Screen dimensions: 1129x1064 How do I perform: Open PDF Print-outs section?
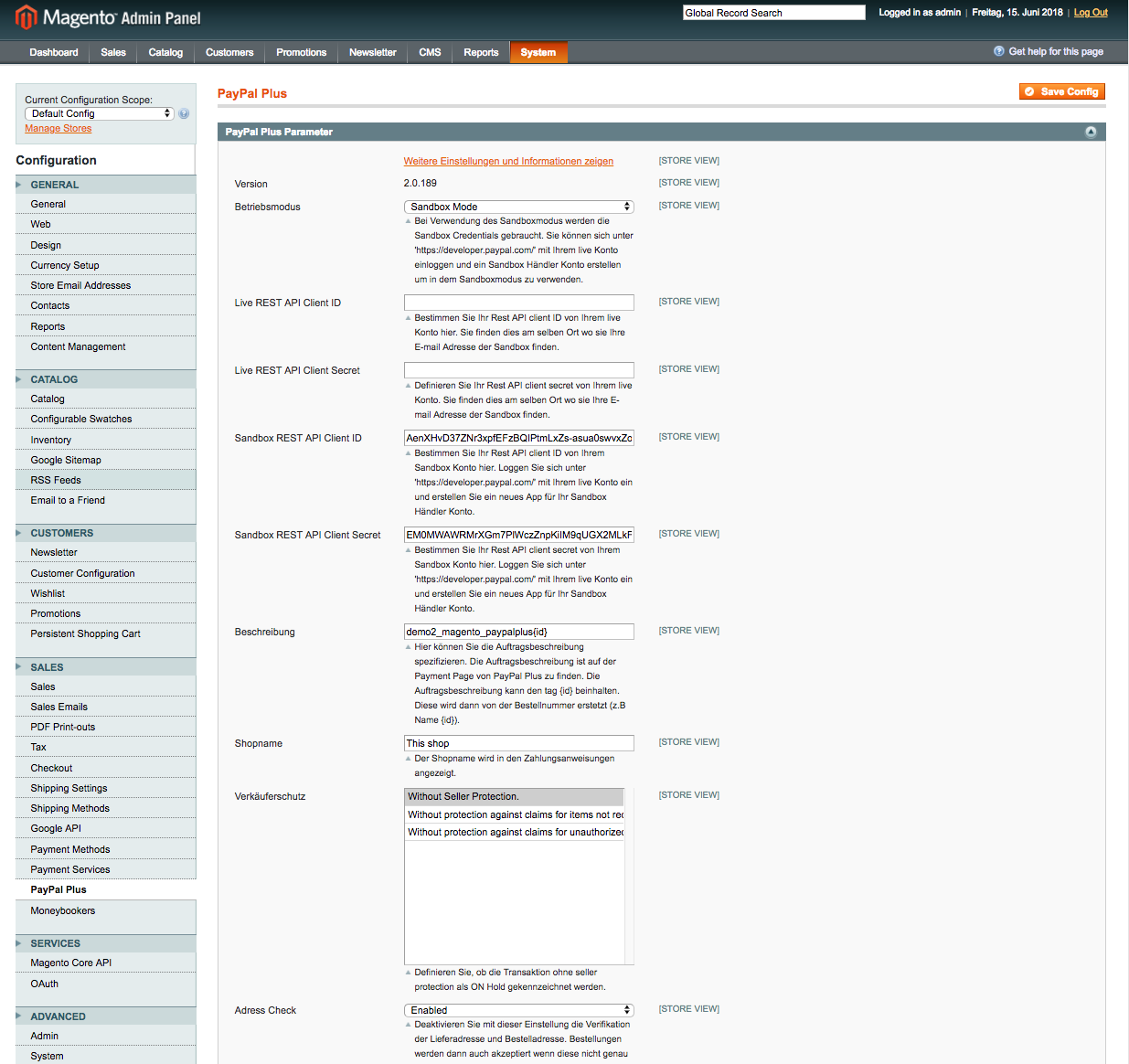[x=106, y=728]
